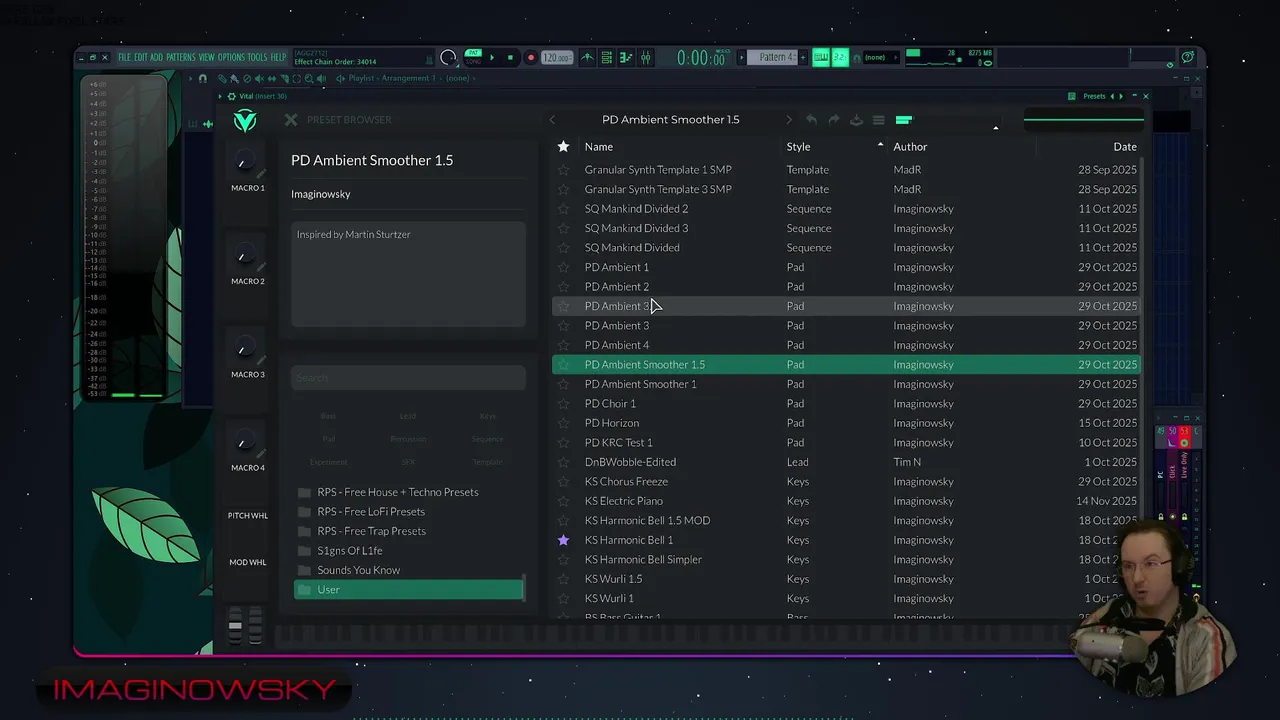The height and width of the screenshot is (720, 1280).
Task: Select the KS Electric Piano preset
Action: coord(846,501)
